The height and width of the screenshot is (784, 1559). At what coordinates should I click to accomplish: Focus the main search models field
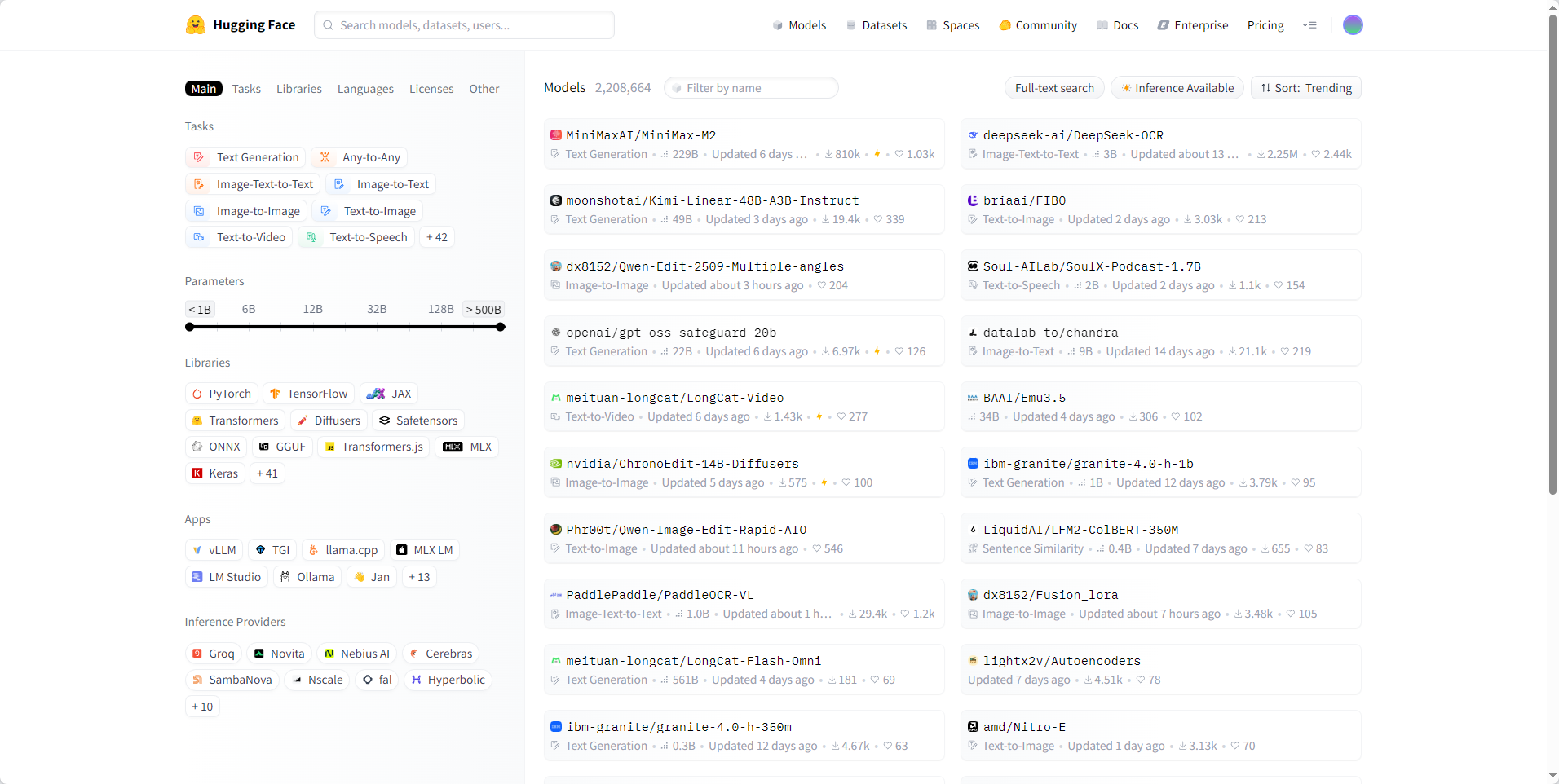pyautogui.click(x=464, y=25)
